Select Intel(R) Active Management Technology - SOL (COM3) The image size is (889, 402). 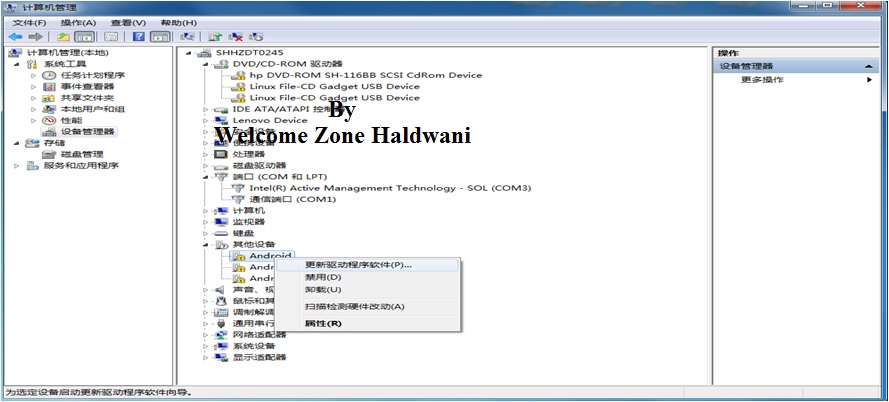coord(390,188)
